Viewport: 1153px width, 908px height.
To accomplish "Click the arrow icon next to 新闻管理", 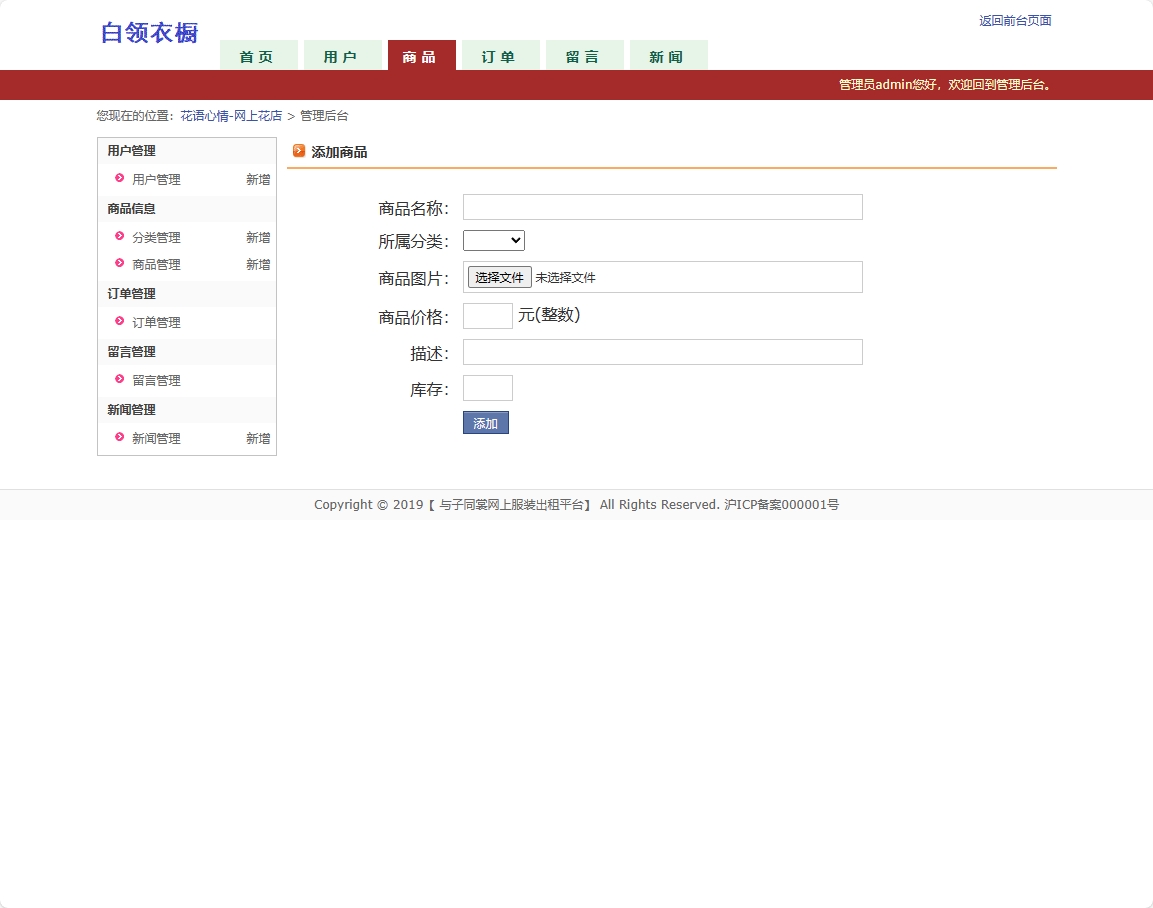I will point(119,438).
